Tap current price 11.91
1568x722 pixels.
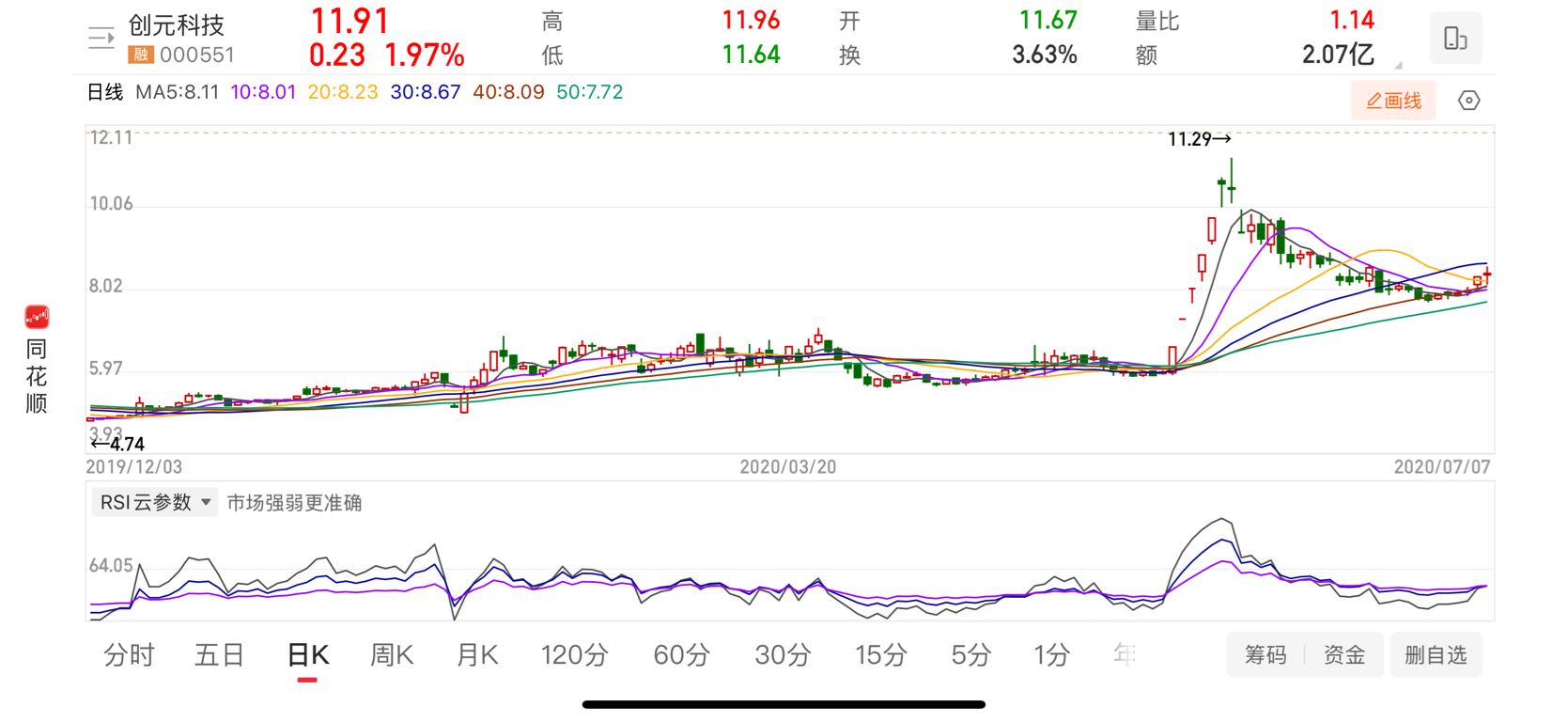[349, 21]
